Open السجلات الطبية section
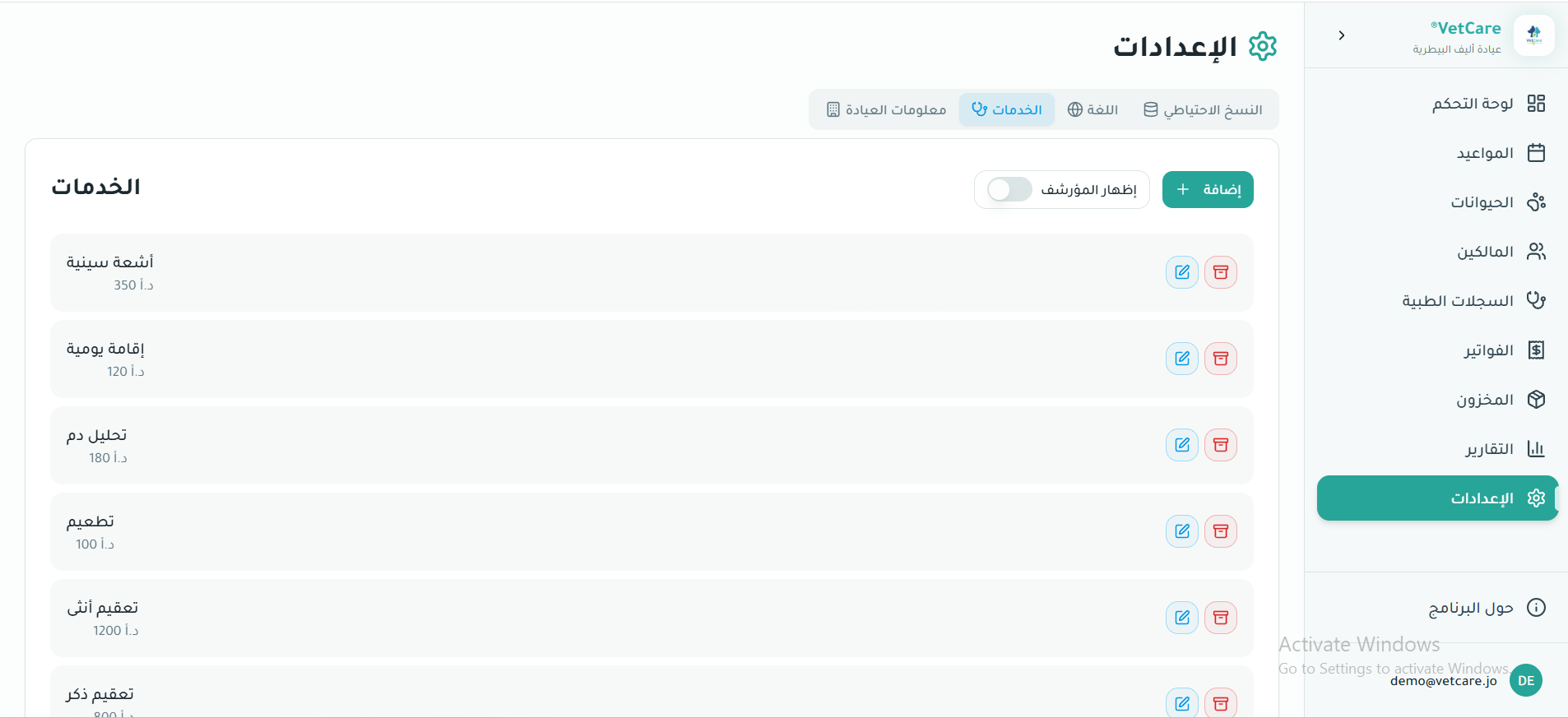 point(1437,301)
